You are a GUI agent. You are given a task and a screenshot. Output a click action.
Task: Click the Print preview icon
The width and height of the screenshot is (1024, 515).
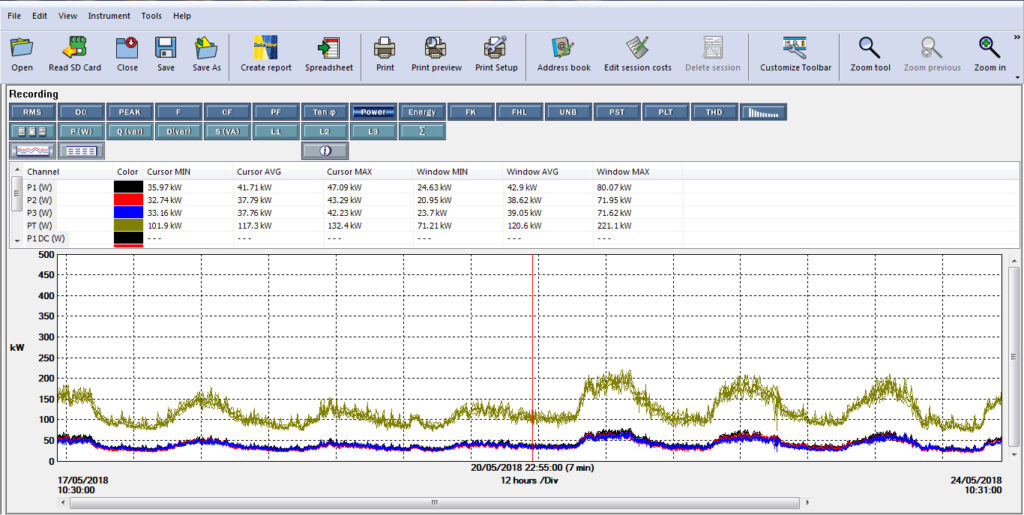436,48
